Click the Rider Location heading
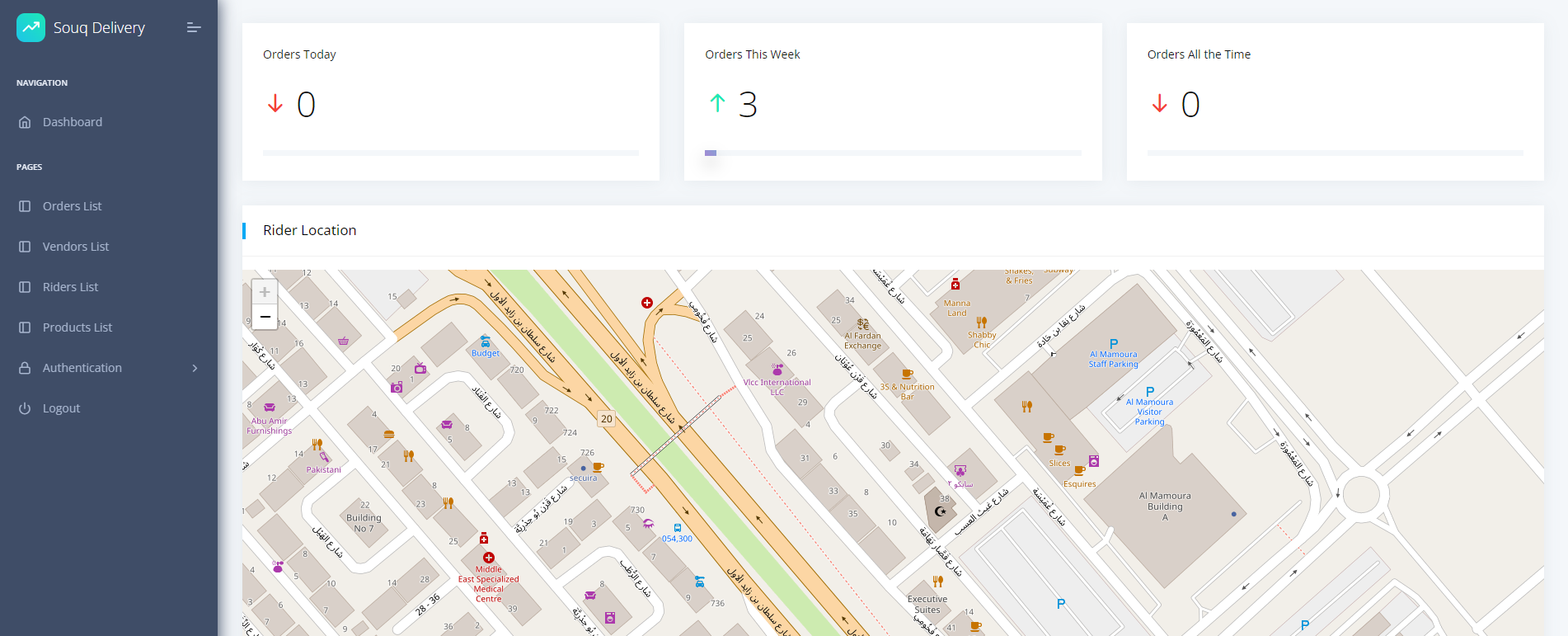Screen dimensions: 1568x636 tap(310, 230)
